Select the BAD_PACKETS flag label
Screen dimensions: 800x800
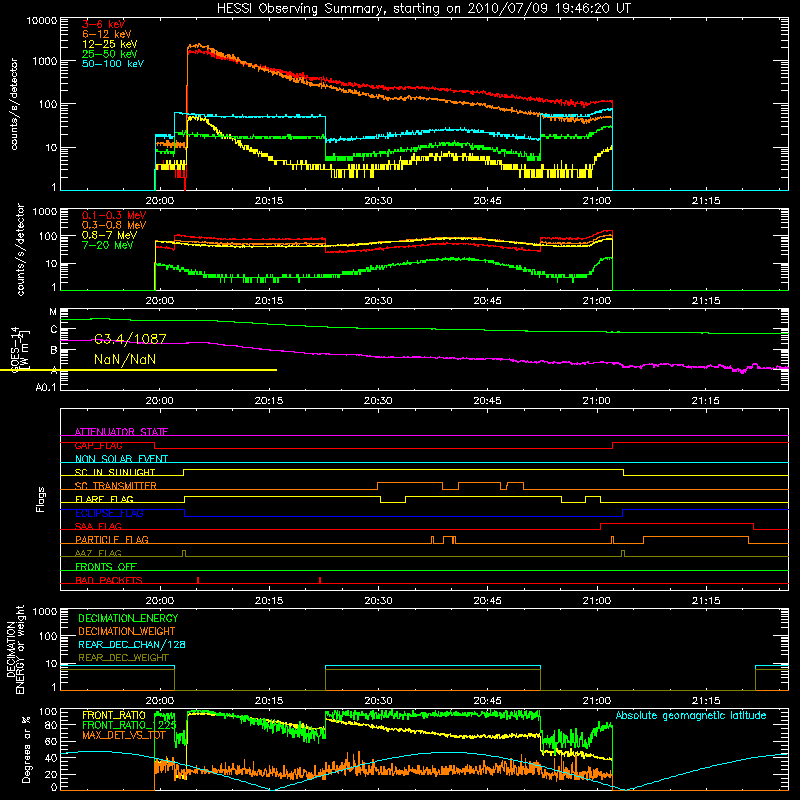coord(109,580)
